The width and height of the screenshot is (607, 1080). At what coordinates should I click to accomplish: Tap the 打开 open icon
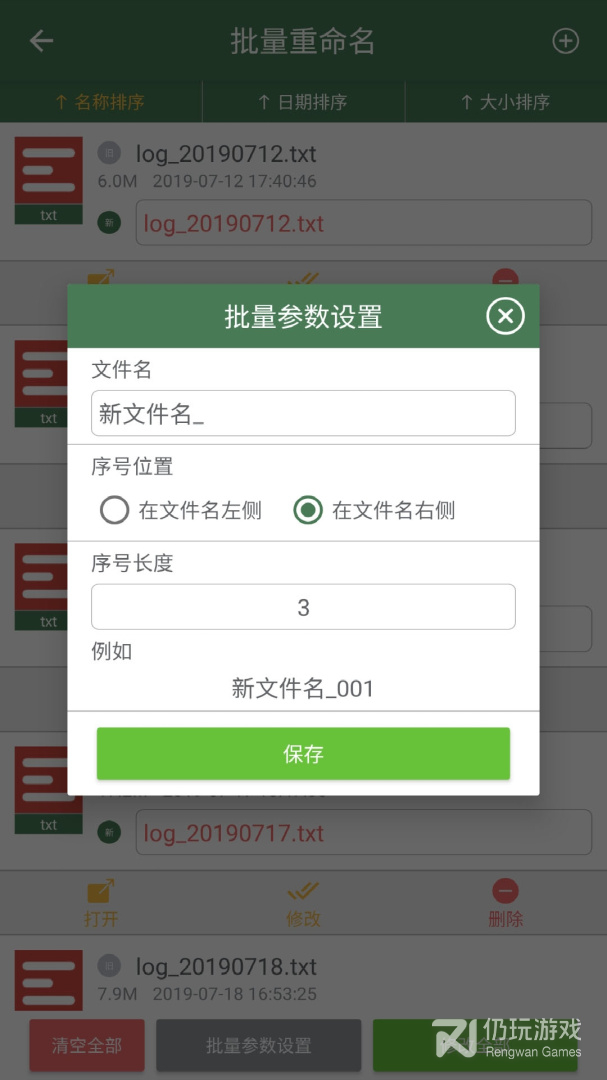pos(101,893)
